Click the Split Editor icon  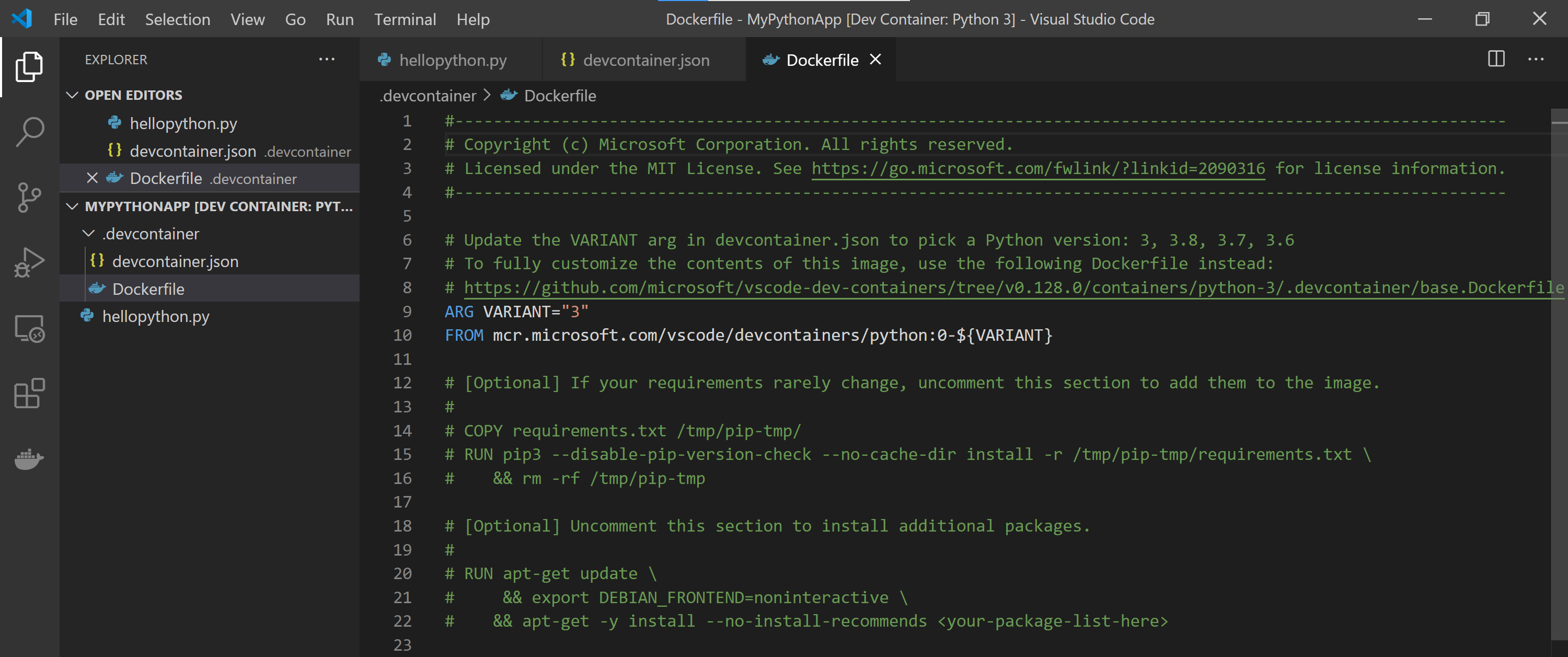click(x=1495, y=59)
